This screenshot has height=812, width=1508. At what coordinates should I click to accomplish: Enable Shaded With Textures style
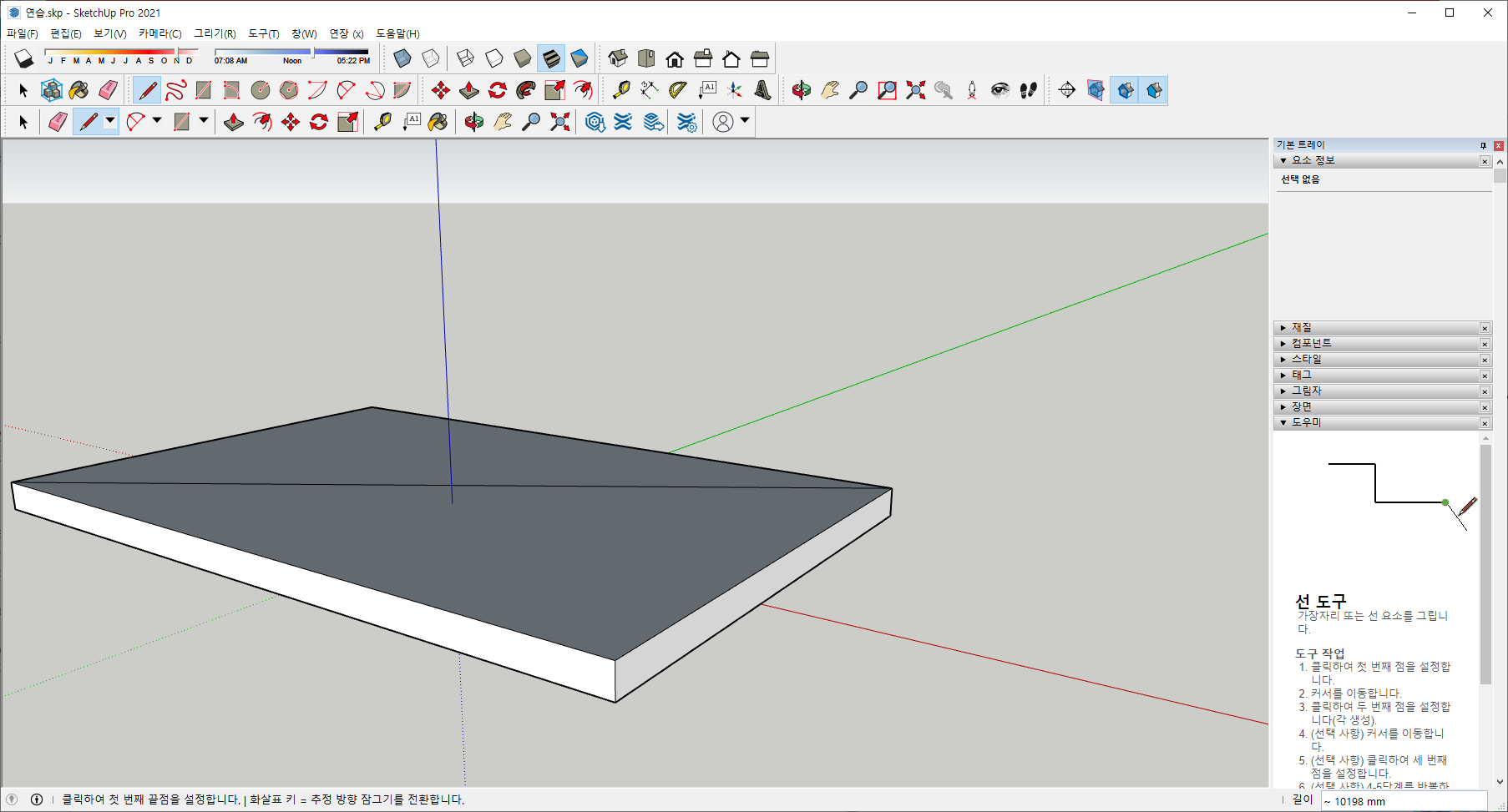pyautogui.click(x=551, y=58)
